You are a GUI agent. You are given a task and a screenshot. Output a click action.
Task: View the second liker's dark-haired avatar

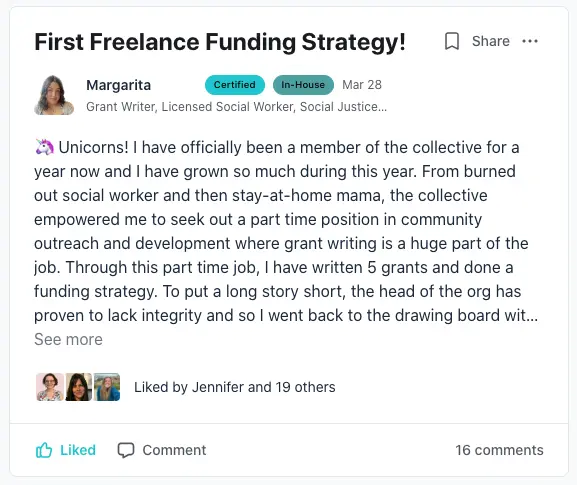click(x=78, y=387)
